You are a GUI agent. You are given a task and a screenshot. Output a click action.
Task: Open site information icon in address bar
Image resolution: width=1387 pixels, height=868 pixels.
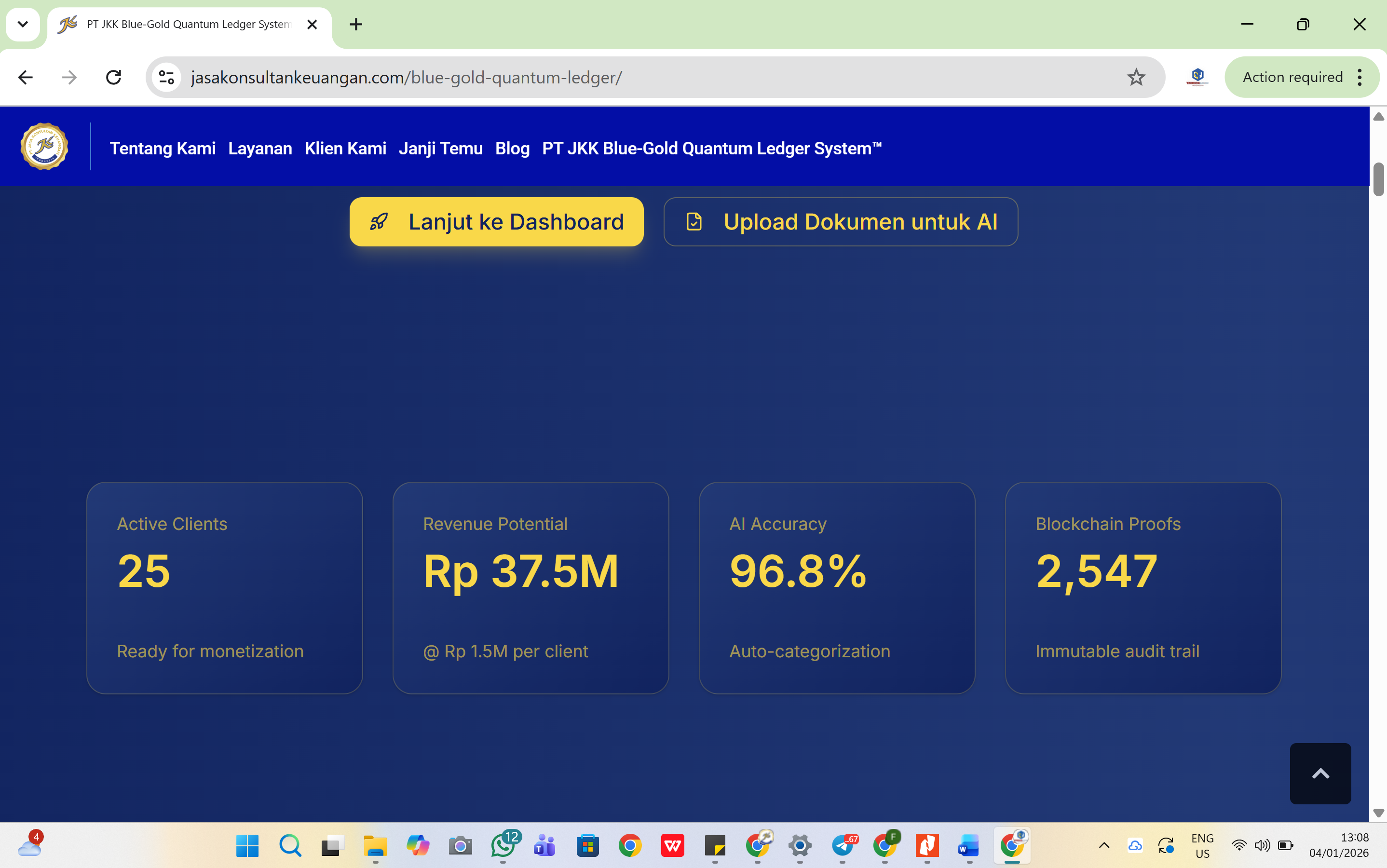pos(166,77)
